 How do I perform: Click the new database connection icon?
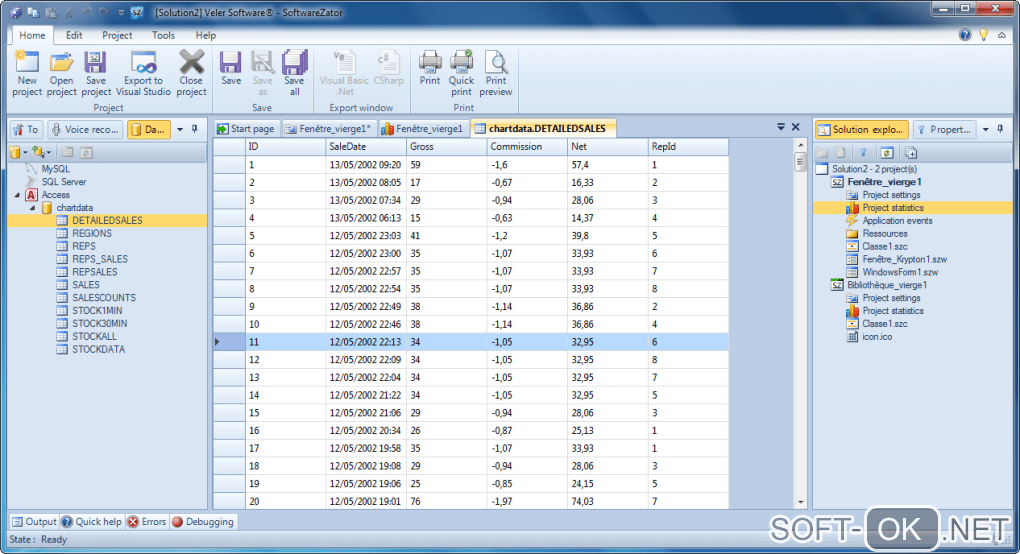[15, 152]
